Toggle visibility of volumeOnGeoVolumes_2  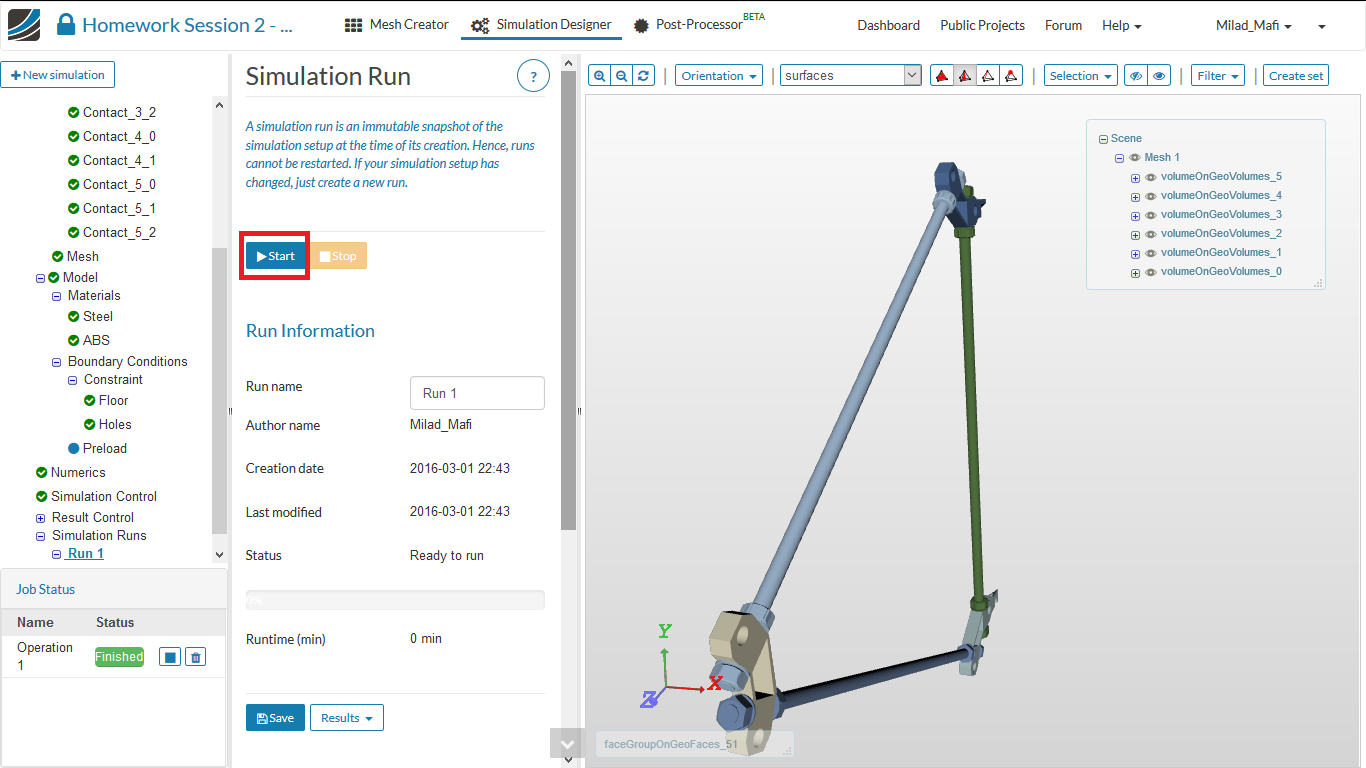pos(1151,234)
